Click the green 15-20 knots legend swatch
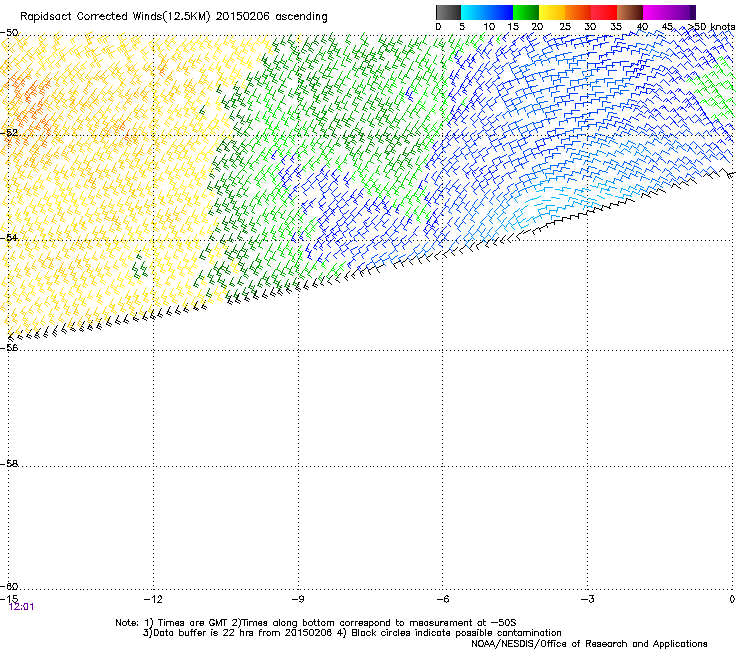 tap(526, 12)
